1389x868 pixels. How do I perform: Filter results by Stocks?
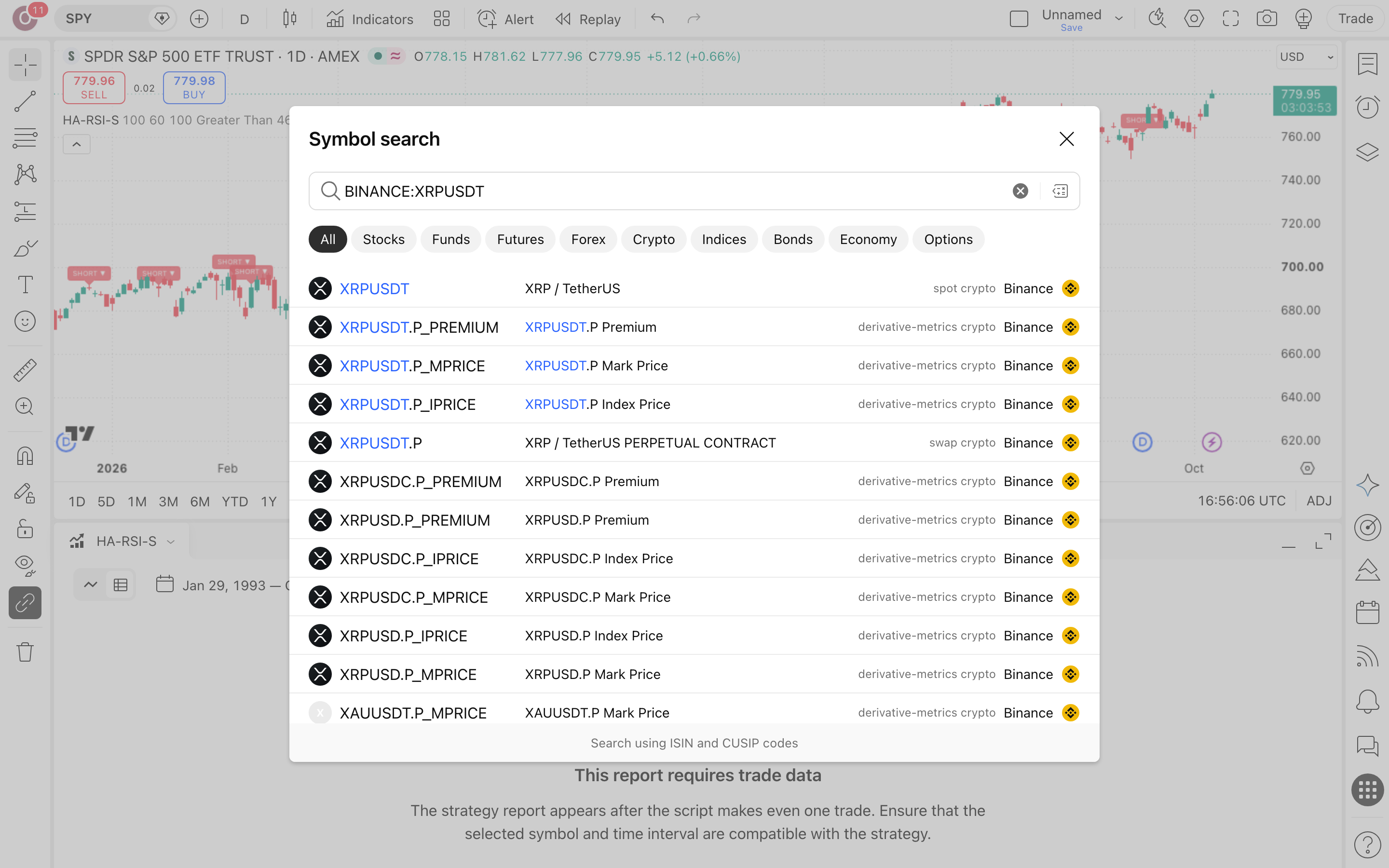click(383, 239)
